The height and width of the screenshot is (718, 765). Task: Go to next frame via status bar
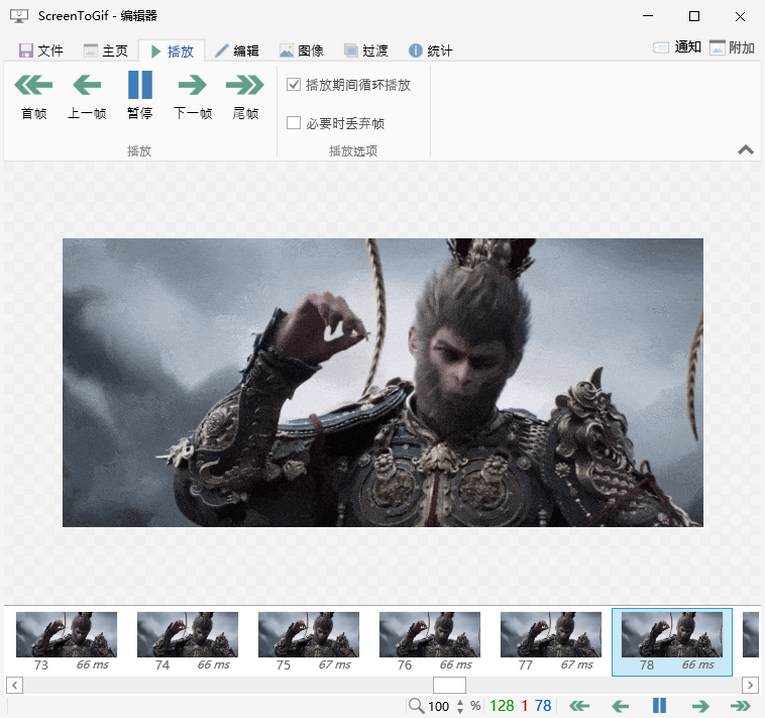click(700, 706)
